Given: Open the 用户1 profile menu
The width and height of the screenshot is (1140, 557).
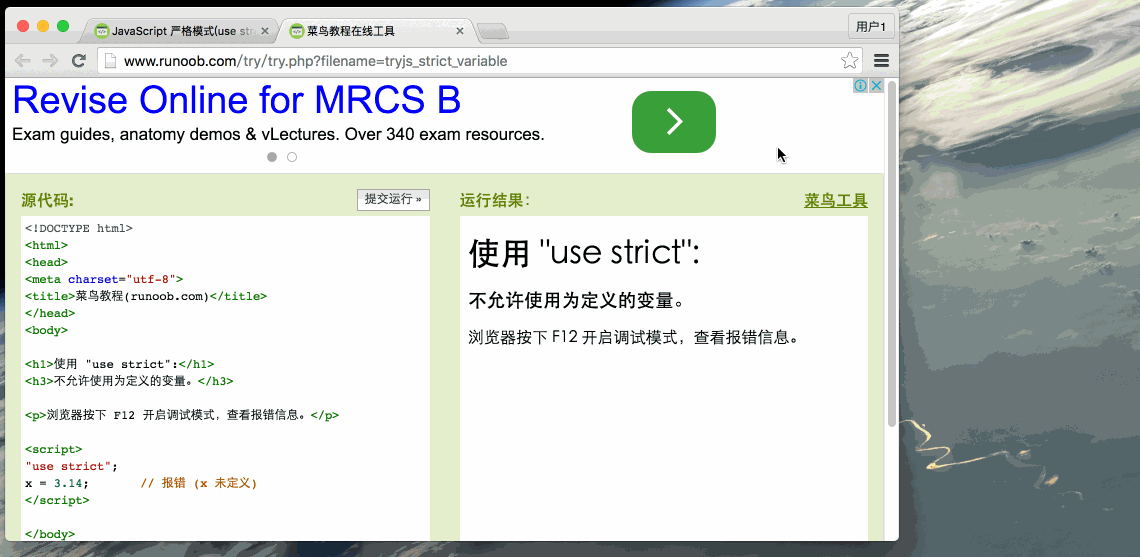Looking at the screenshot, I should click(x=871, y=27).
